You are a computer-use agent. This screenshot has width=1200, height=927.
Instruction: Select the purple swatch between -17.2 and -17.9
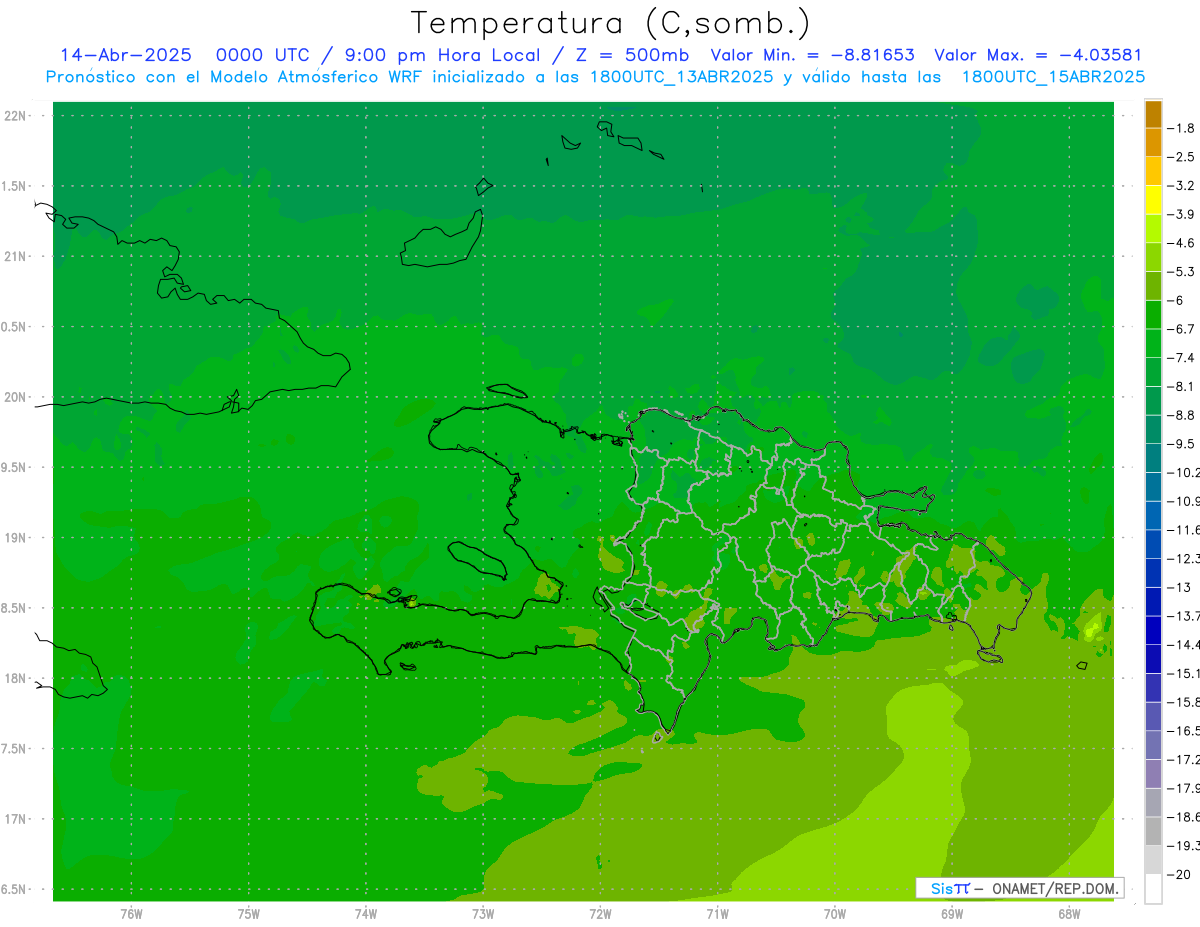pos(1153,774)
